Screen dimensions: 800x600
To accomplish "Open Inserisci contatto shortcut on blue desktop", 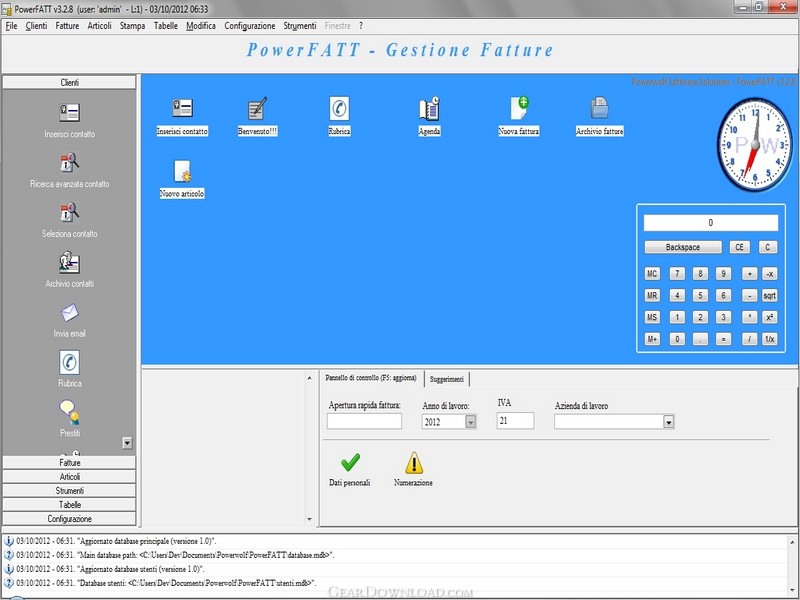I will tap(182, 108).
